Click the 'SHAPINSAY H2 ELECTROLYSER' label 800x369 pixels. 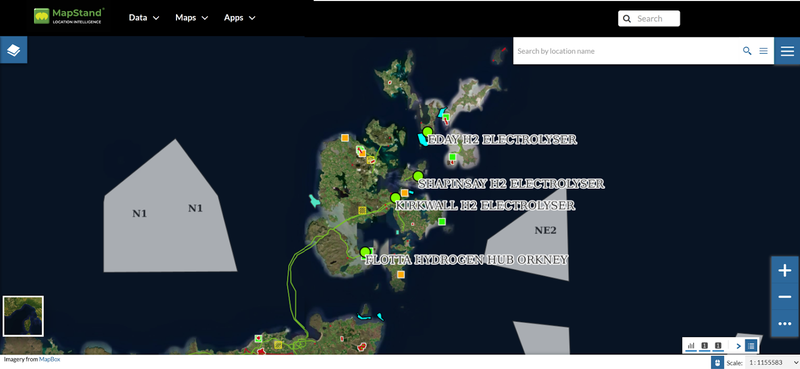[511, 183]
